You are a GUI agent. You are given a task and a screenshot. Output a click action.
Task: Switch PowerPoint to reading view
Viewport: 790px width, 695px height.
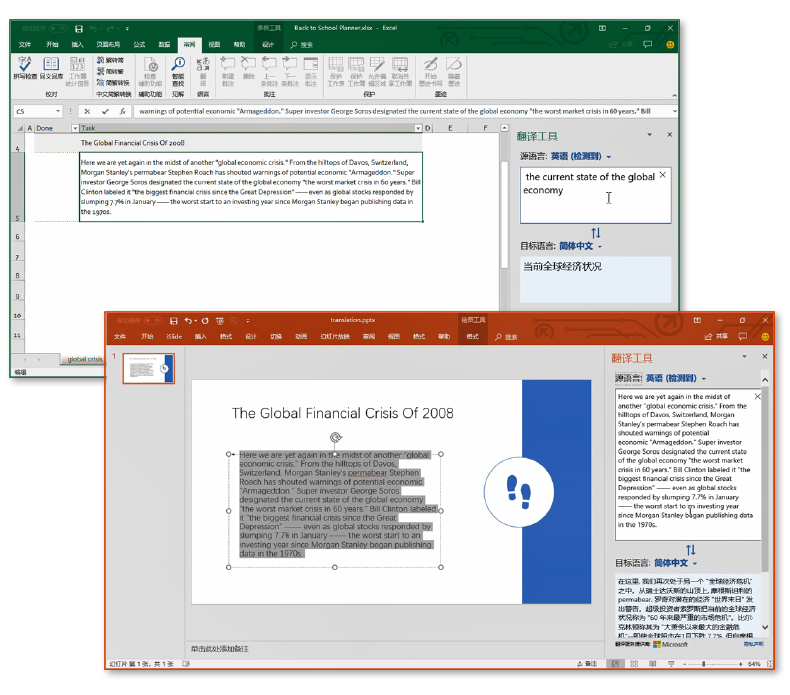pos(652,664)
